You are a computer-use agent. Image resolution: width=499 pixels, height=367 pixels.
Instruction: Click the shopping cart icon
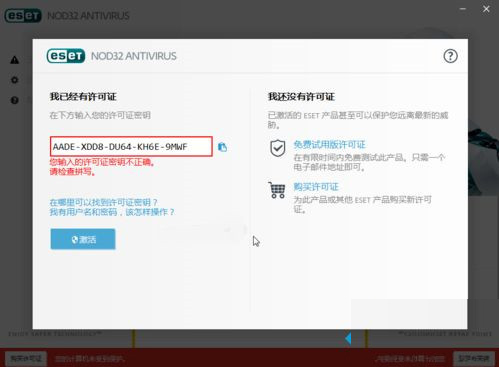(277, 190)
